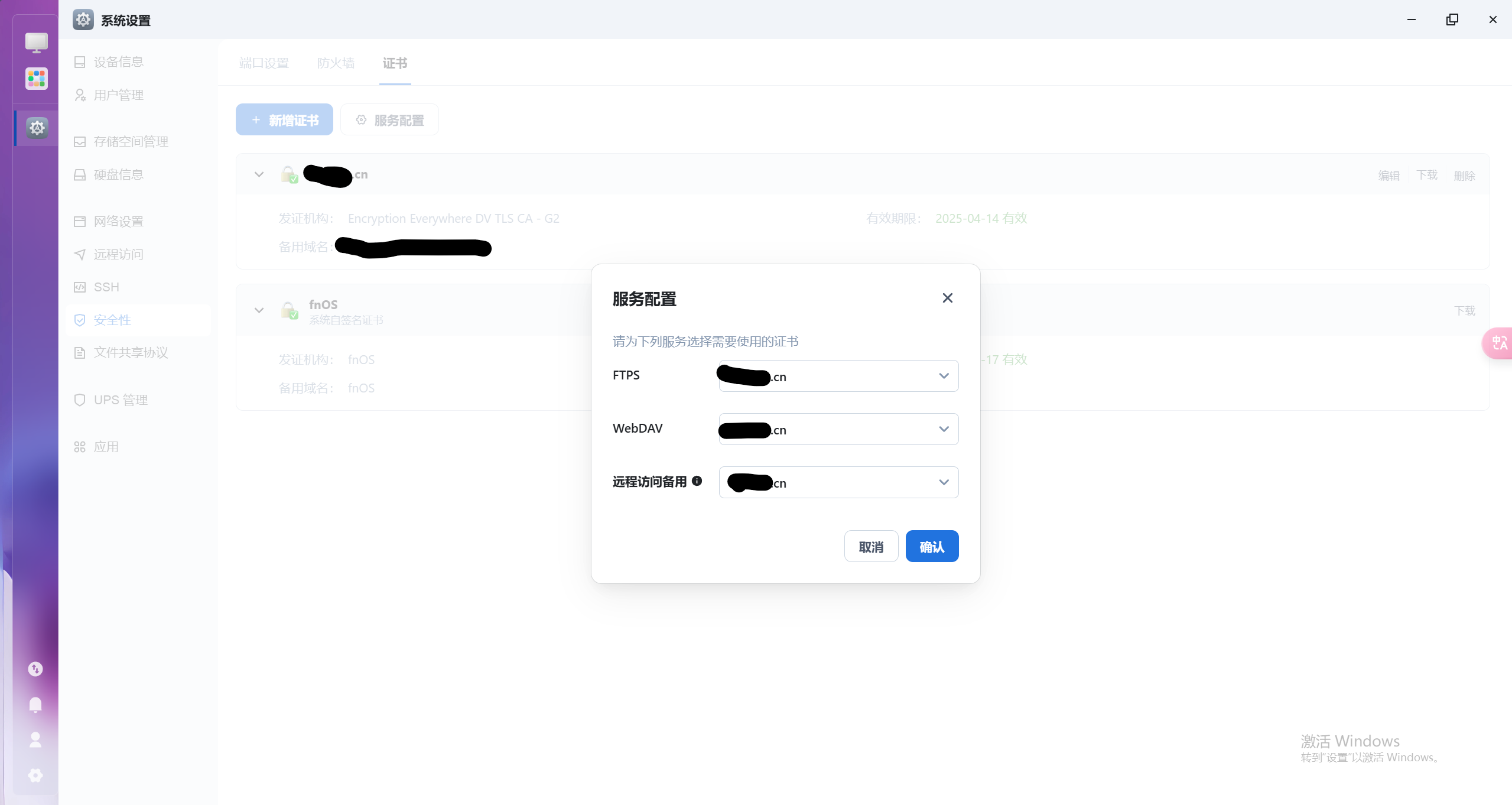Open SSH in the settings sidebar
This screenshot has height=805, width=1512.
coord(106,287)
